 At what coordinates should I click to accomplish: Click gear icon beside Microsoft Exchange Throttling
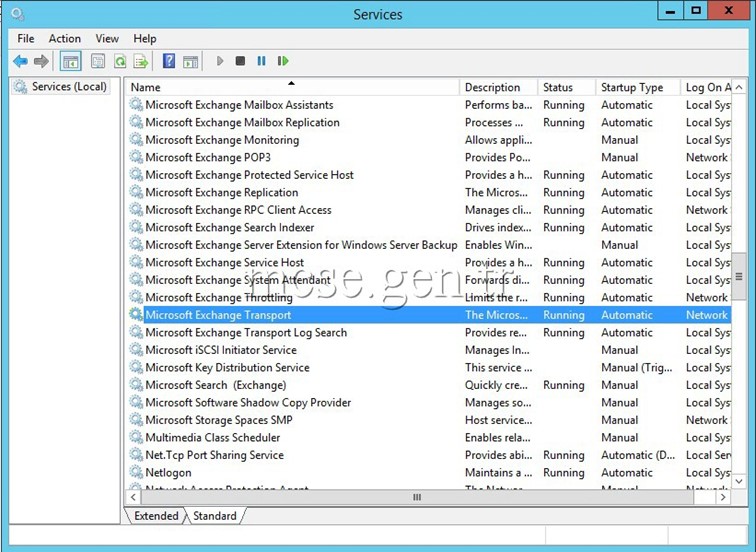[136, 297]
